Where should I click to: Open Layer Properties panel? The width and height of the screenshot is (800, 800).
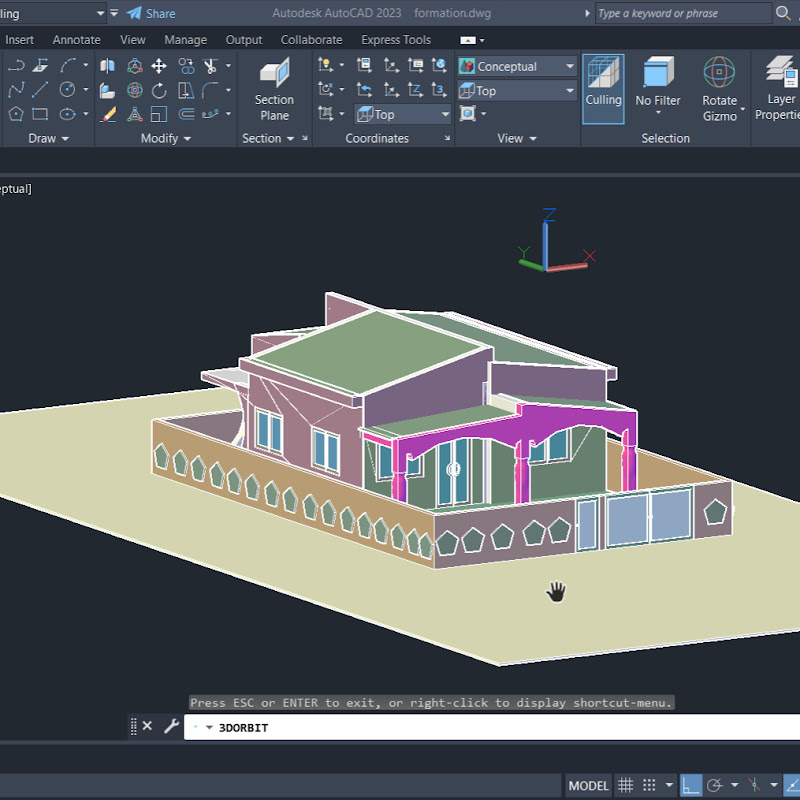point(780,88)
